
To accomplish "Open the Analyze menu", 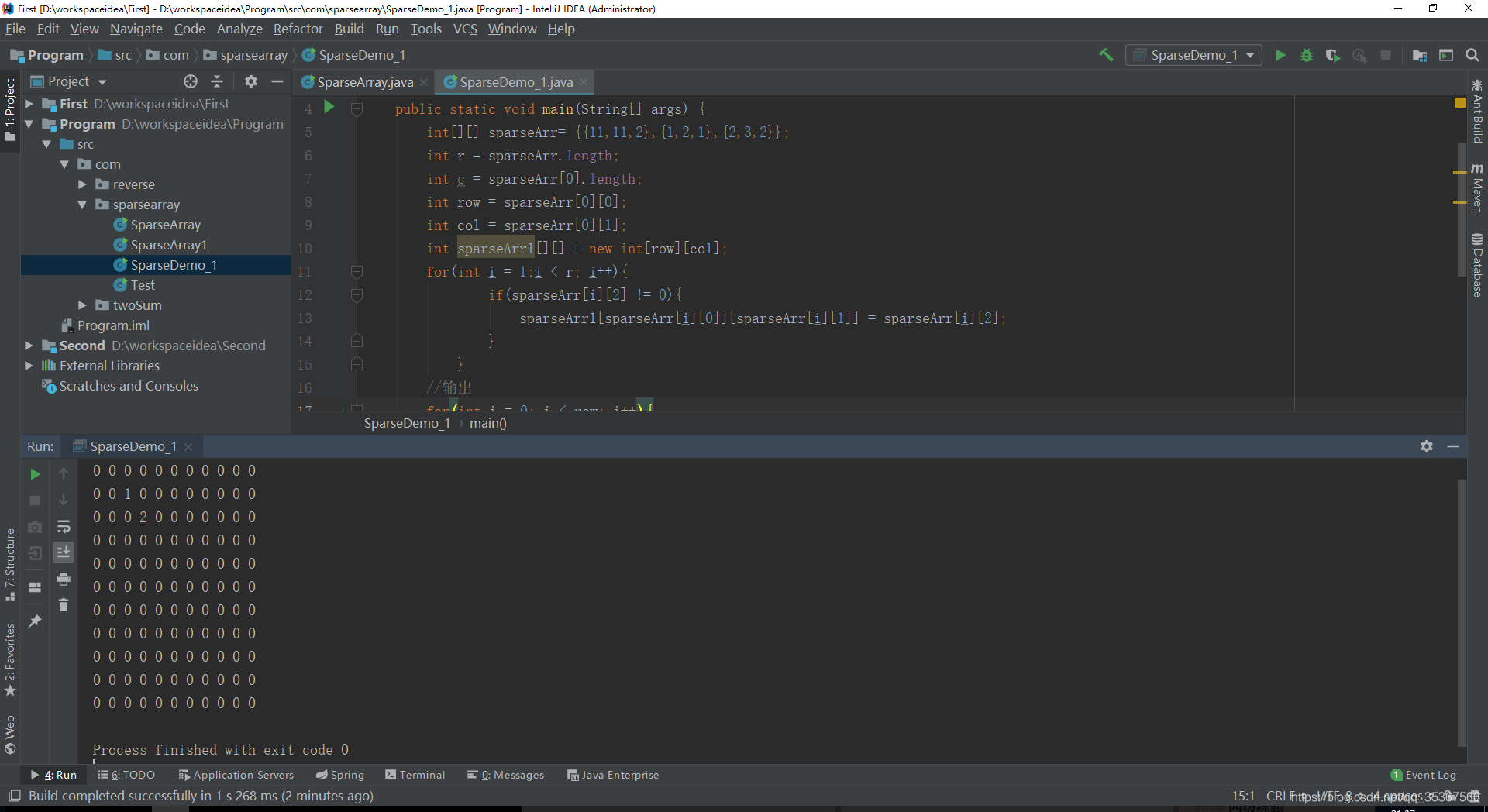I will (x=239, y=29).
